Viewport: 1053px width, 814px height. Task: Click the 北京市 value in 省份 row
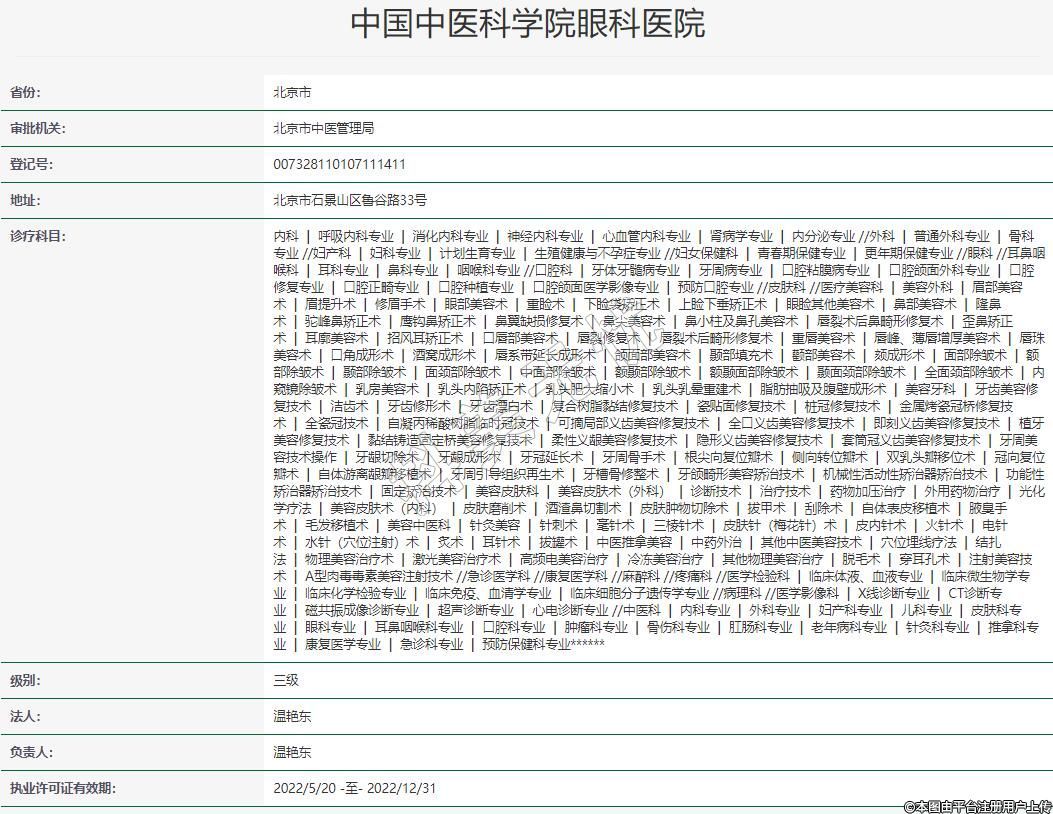(292, 92)
